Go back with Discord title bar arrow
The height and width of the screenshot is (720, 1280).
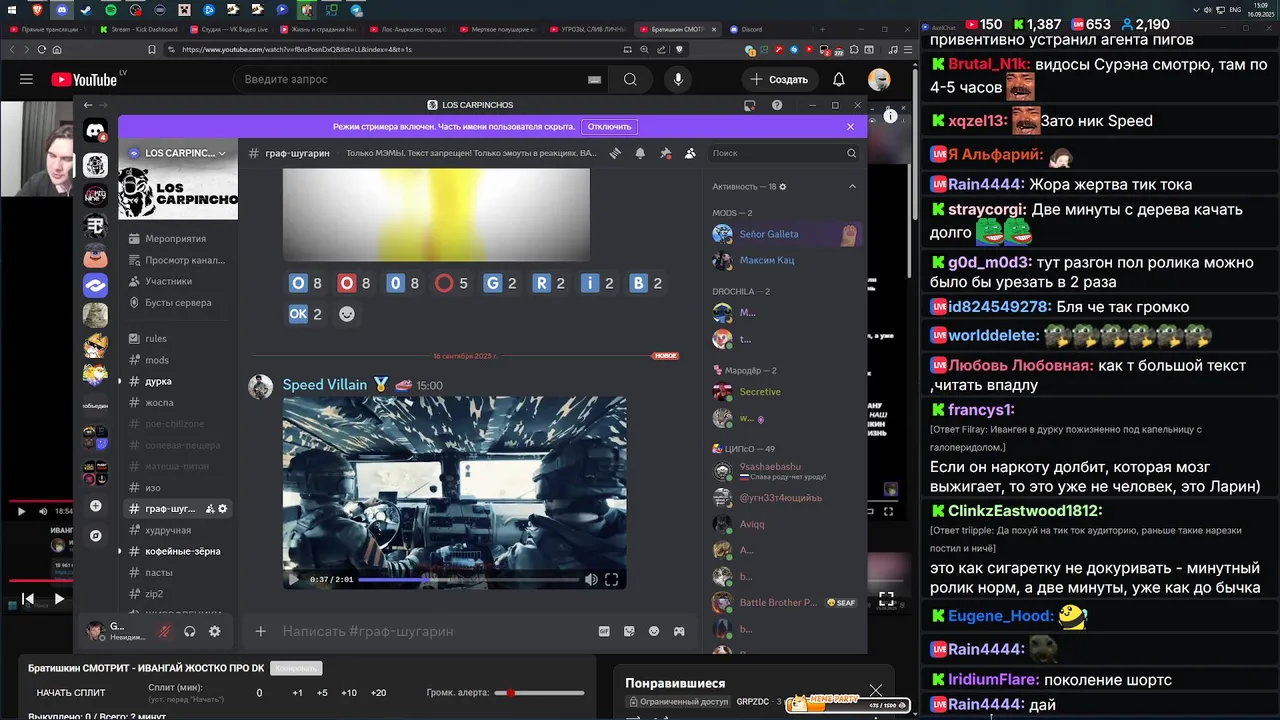click(88, 105)
